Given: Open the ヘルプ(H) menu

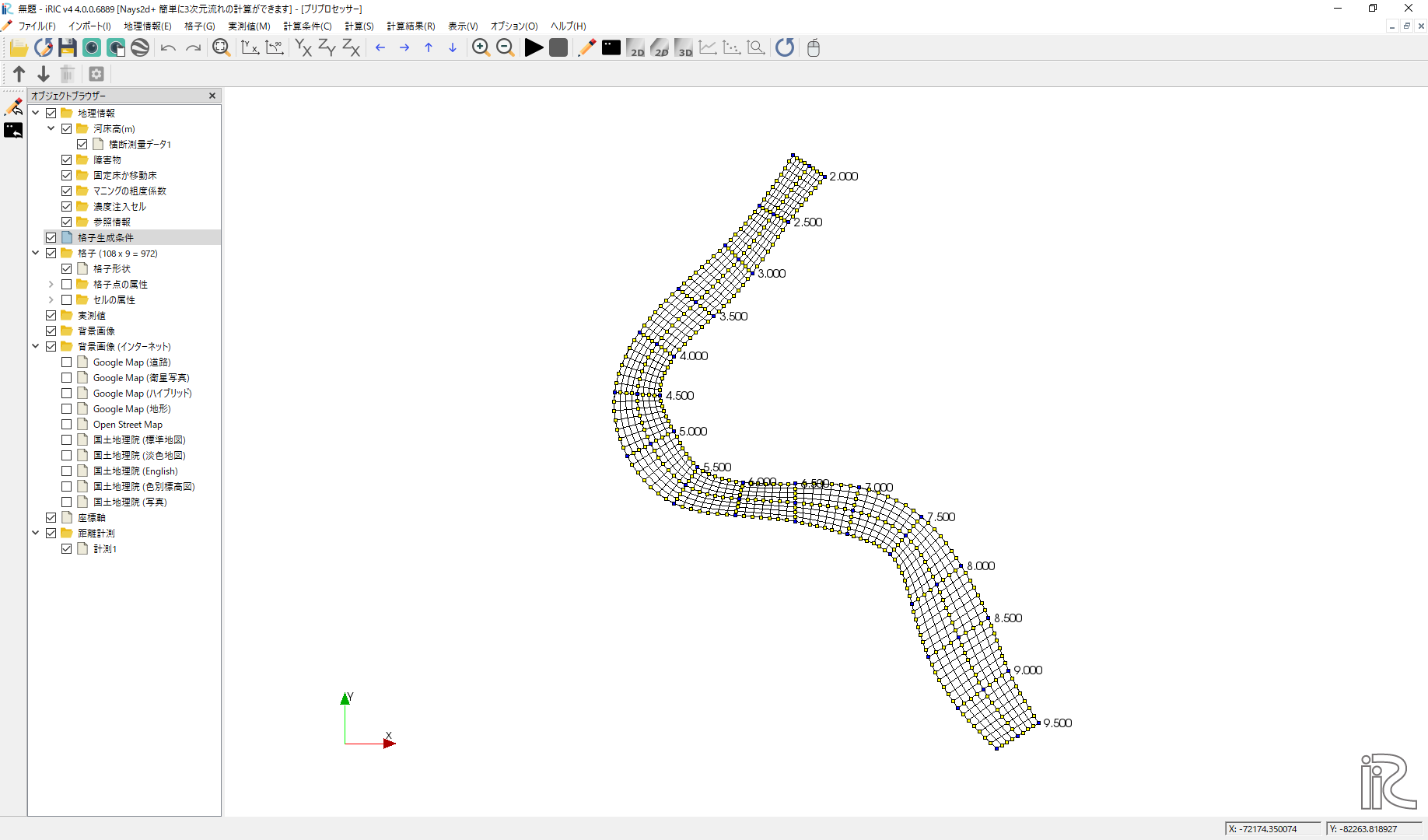Looking at the screenshot, I should click(x=568, y=26).
